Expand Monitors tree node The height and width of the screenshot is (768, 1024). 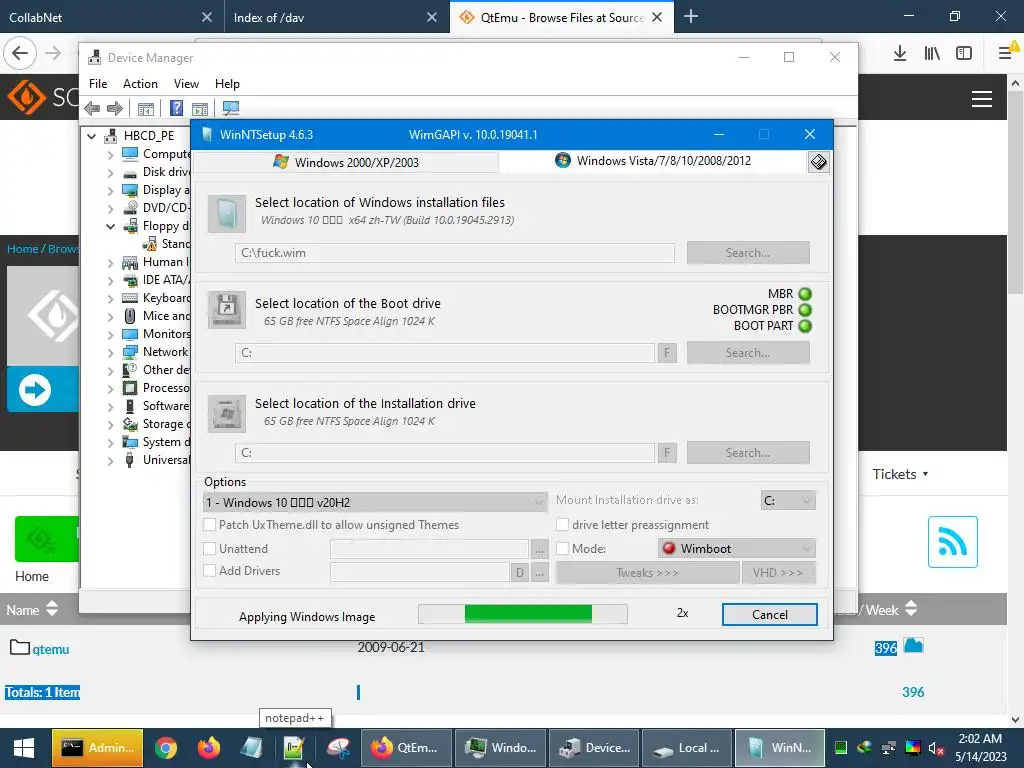110,334
